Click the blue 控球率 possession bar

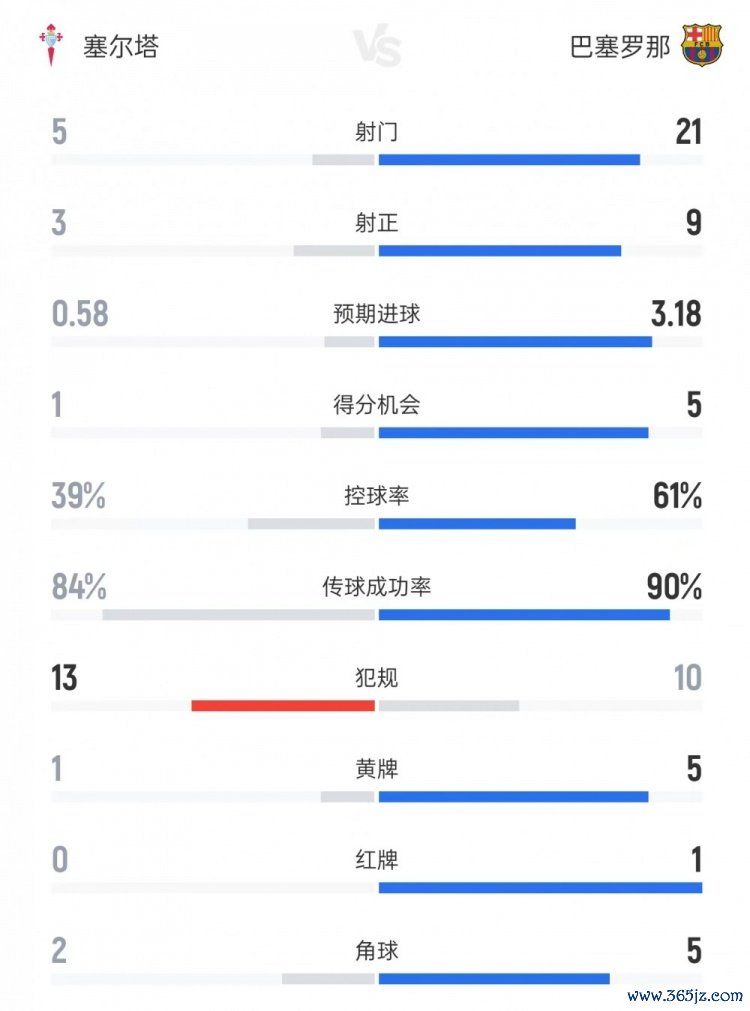477,523
